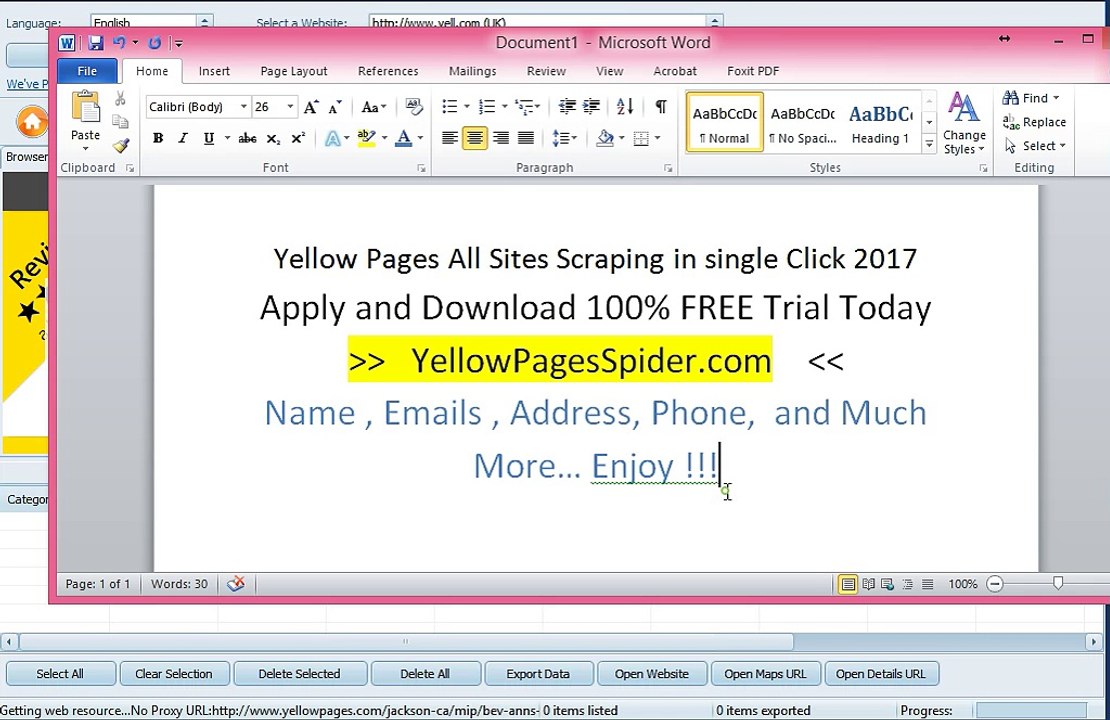This screenshot has width=1110, height=720.
Task: Click the zoom slider handle
Action: click(1058, 583)
